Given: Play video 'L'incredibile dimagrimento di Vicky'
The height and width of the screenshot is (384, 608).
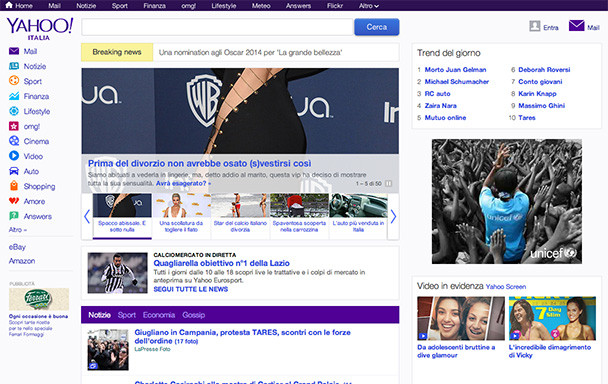Looking at the screenshot, I should pos(552,318).
